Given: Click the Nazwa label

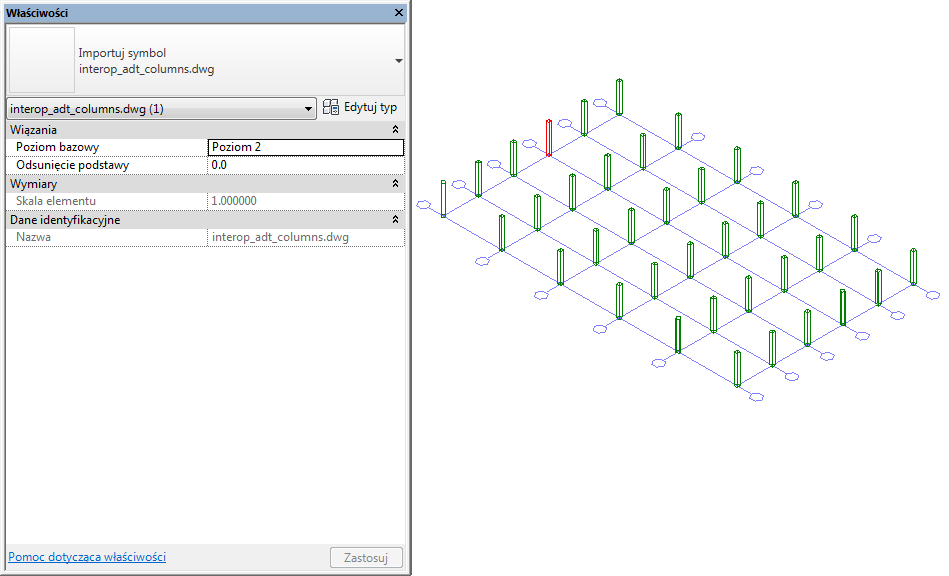Looking at the screenshot, I should coord(33,237).
